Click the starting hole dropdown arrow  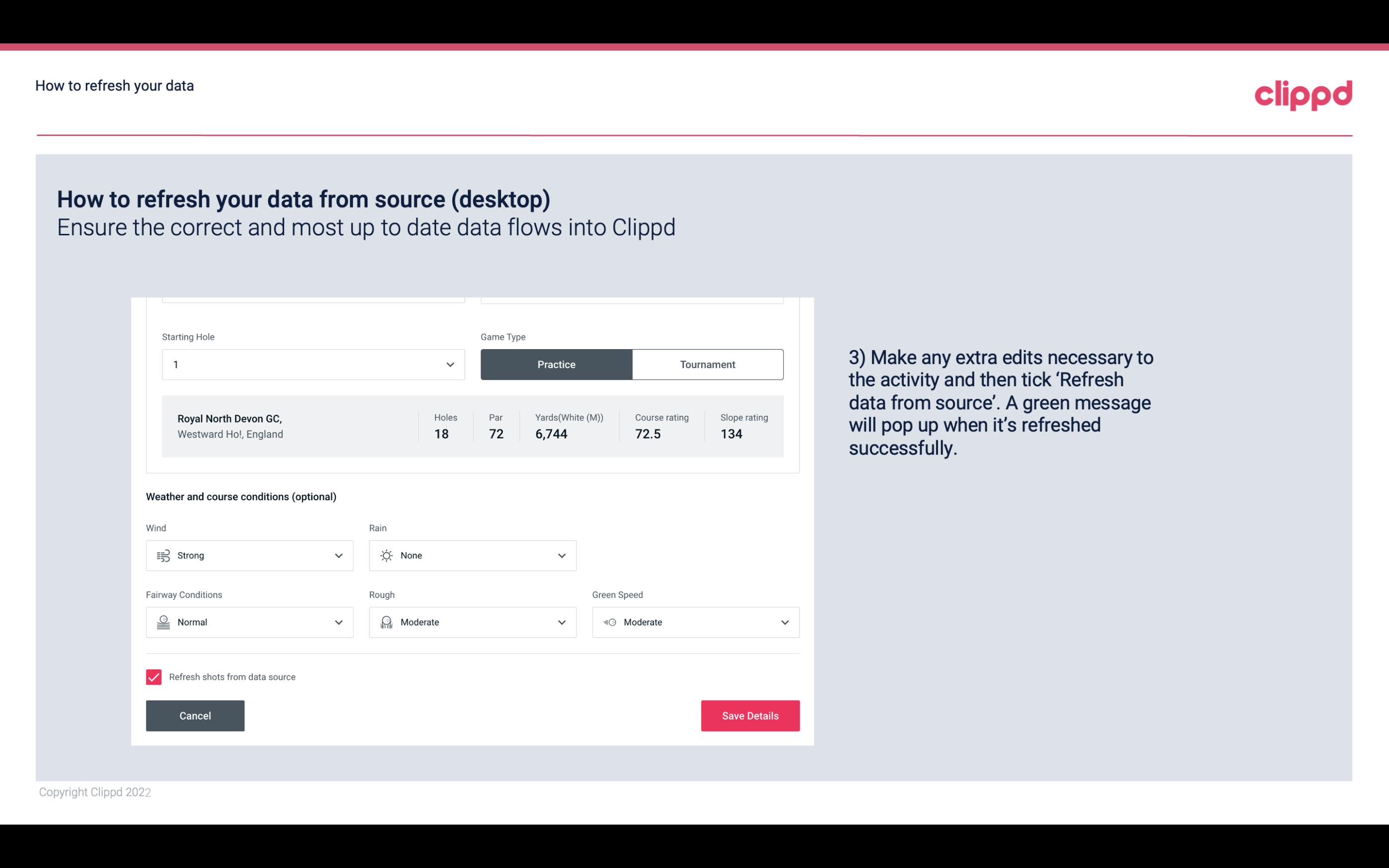(x=450, y=364)
